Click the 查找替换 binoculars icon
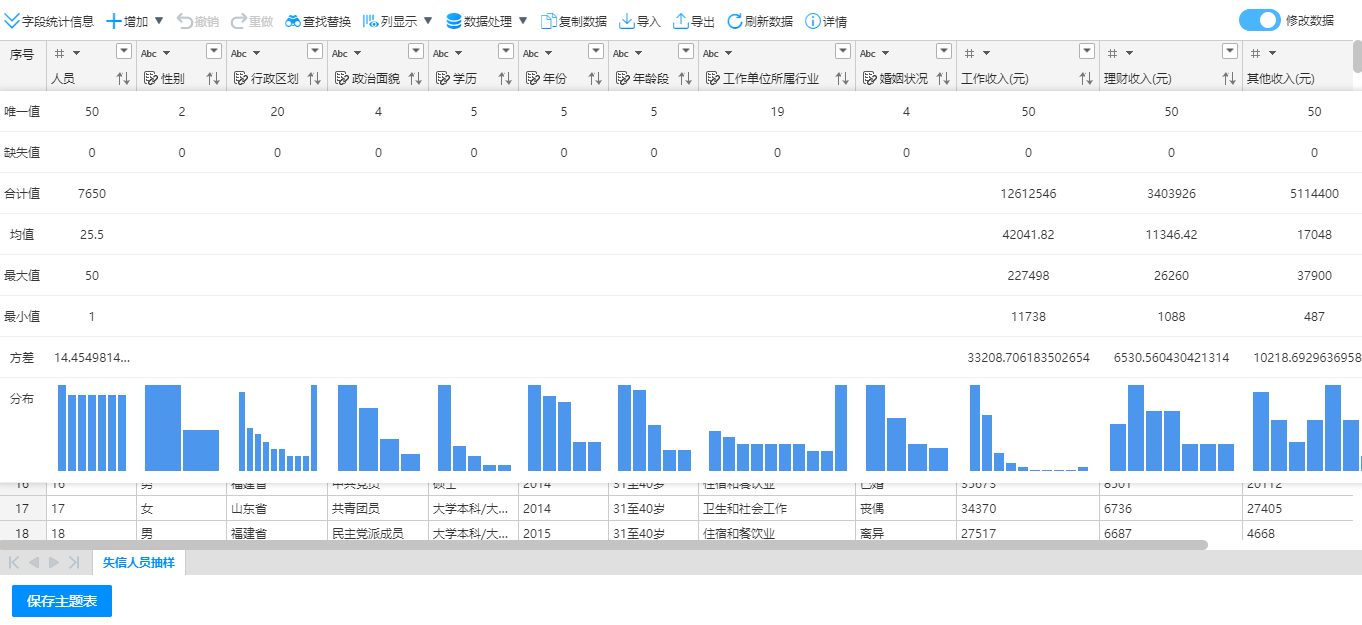Screen dimensions: 1362x625 point(293,21)
